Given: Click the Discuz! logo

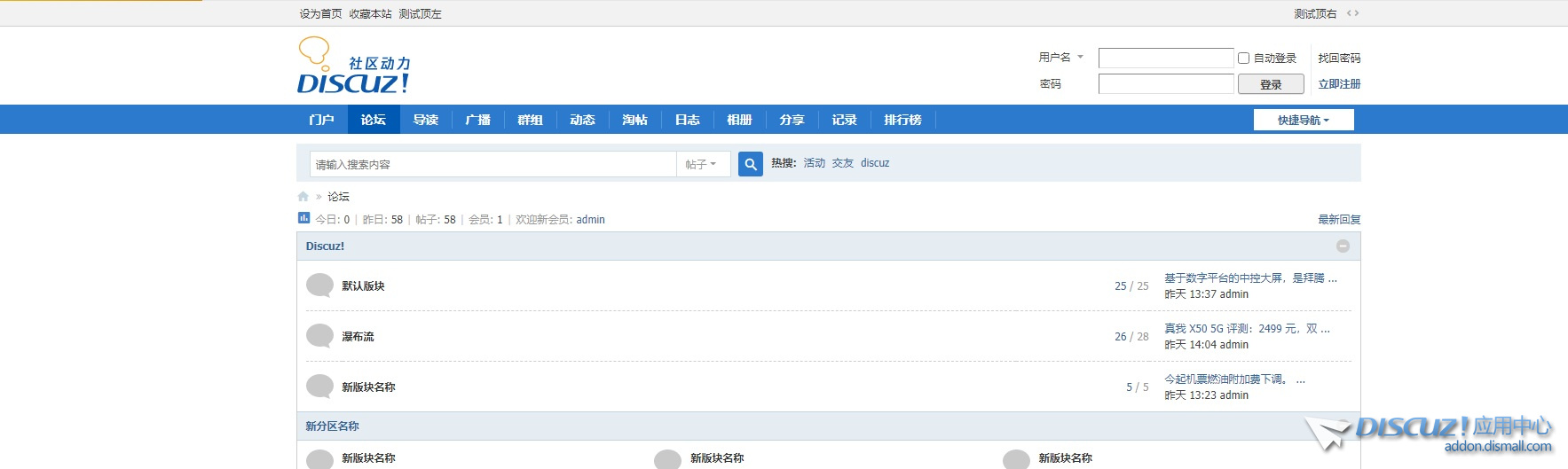Looking at the screenshot, I should 354,66.
